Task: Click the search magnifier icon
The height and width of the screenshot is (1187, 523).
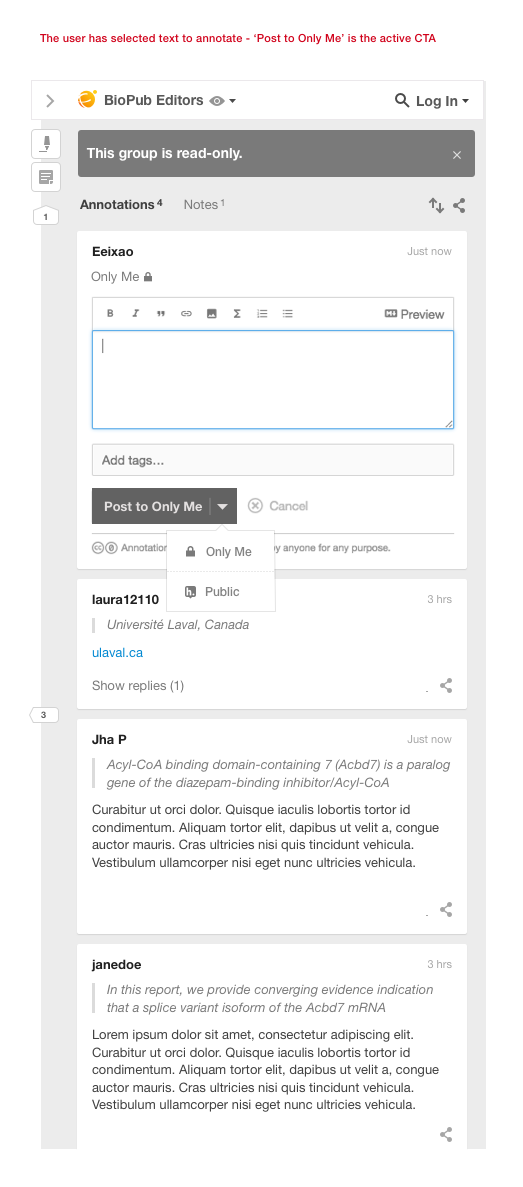Action: click(x=402, y=100)
